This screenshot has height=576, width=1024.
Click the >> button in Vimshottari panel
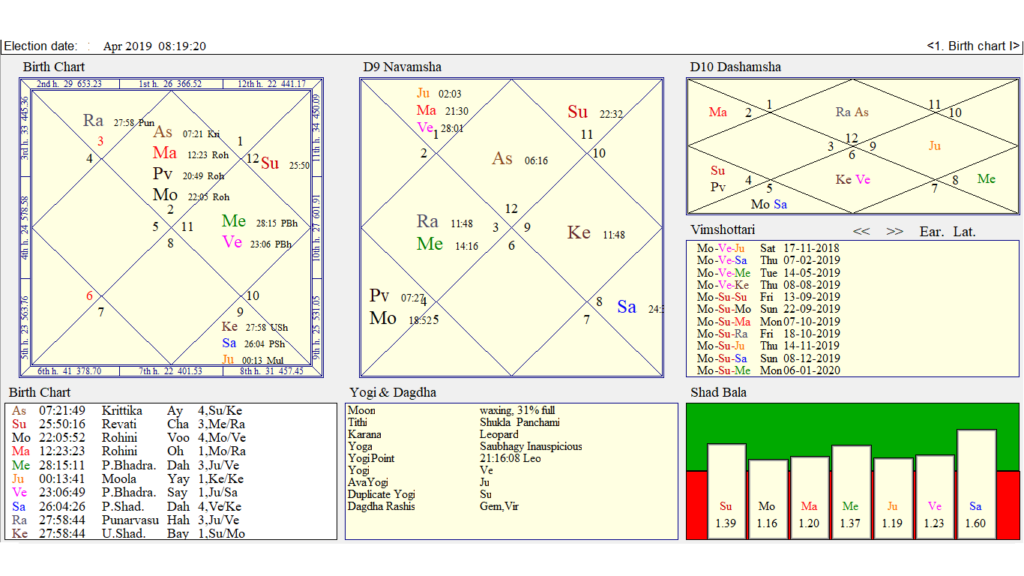[894, 232]
